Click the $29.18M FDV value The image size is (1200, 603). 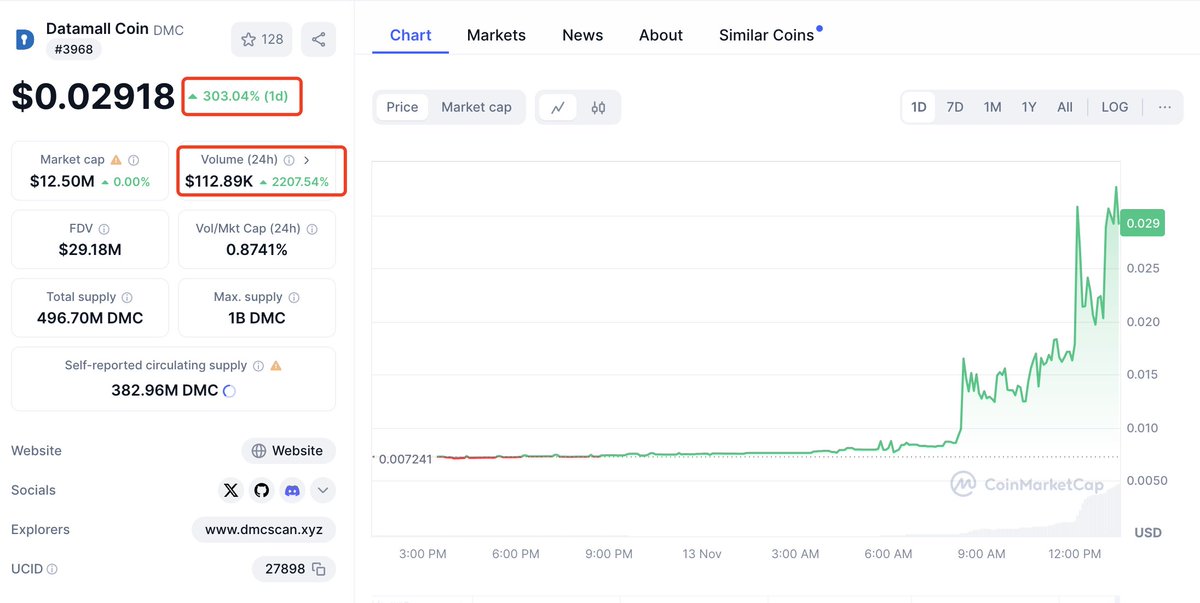90,250
